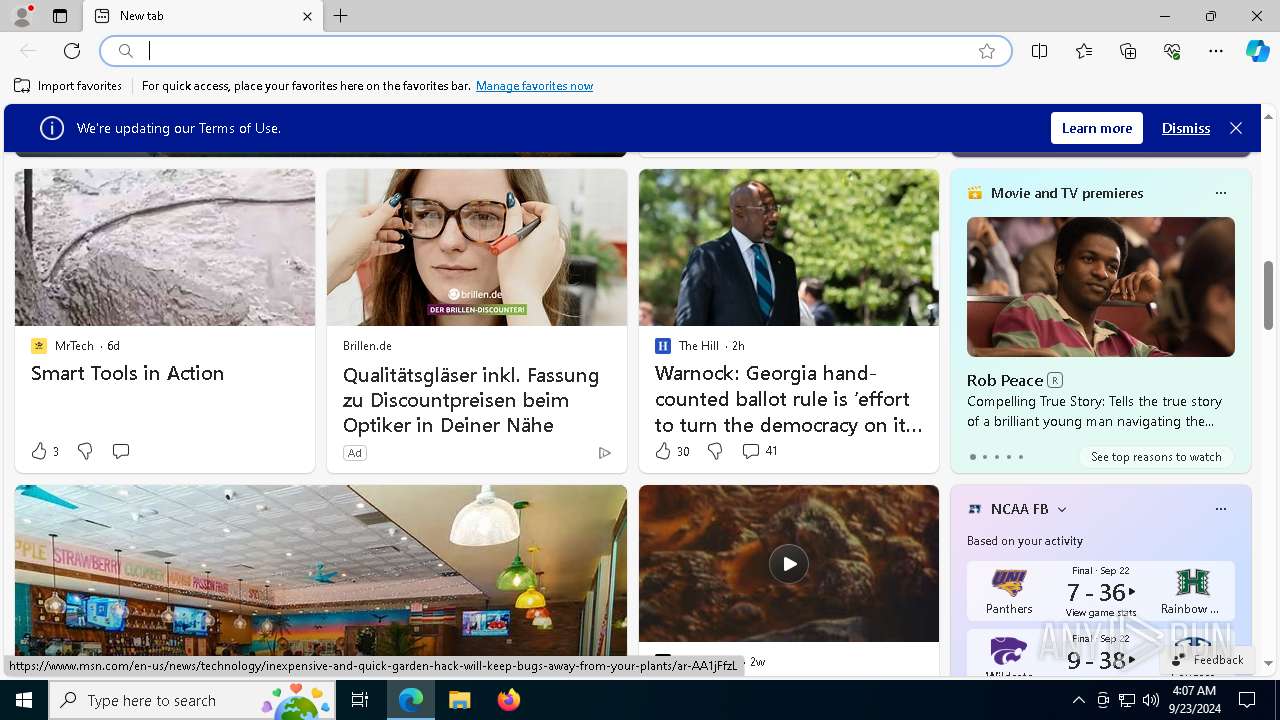The height and width of the screenshot is (720, 1280).
Task: Select last carousel dot in premieres card
Action: point(1020,457)
